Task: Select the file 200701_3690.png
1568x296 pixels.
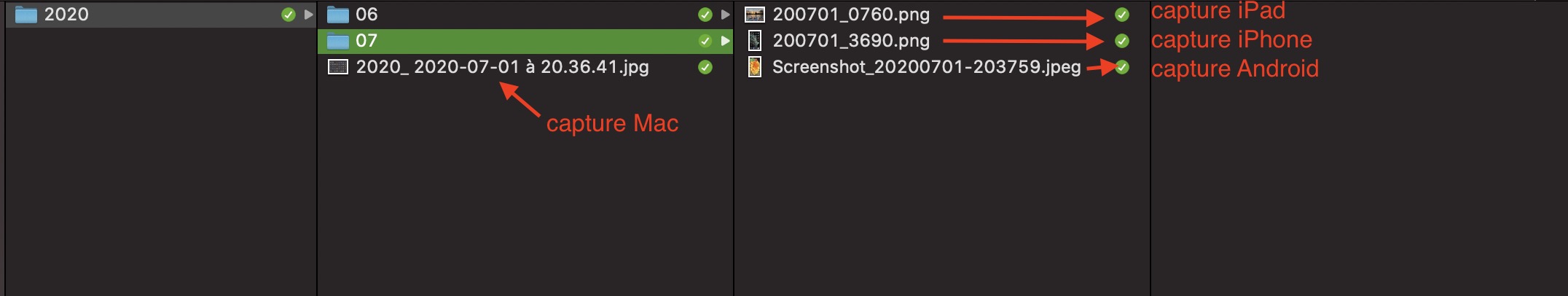Action: 851,41
